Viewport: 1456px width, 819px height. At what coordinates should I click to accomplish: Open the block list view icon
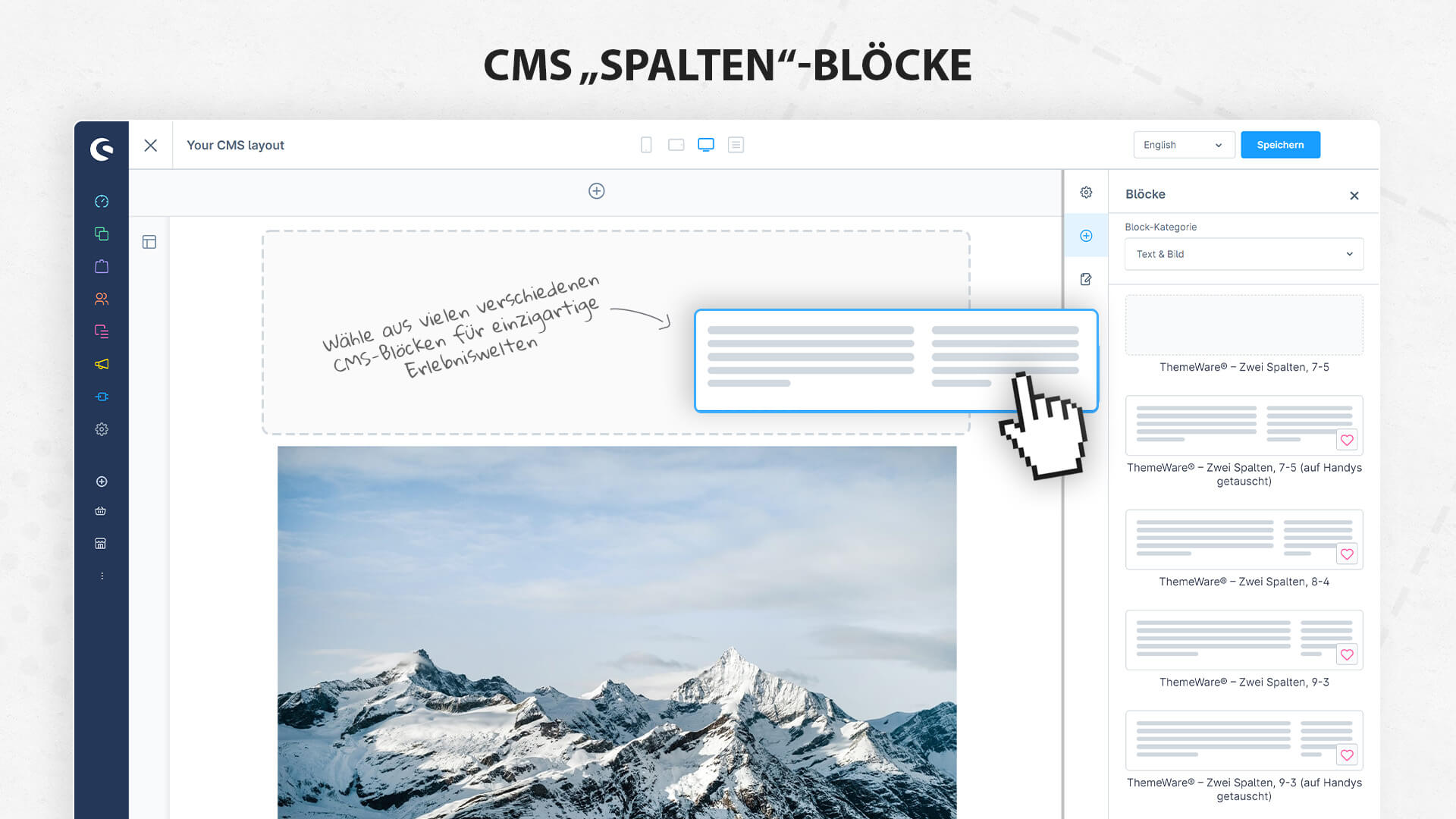(737, 144)
